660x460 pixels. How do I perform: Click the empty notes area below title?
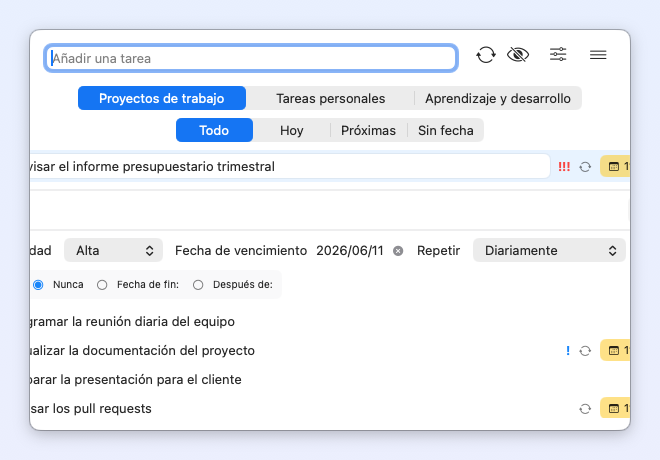tap(330, 210)
